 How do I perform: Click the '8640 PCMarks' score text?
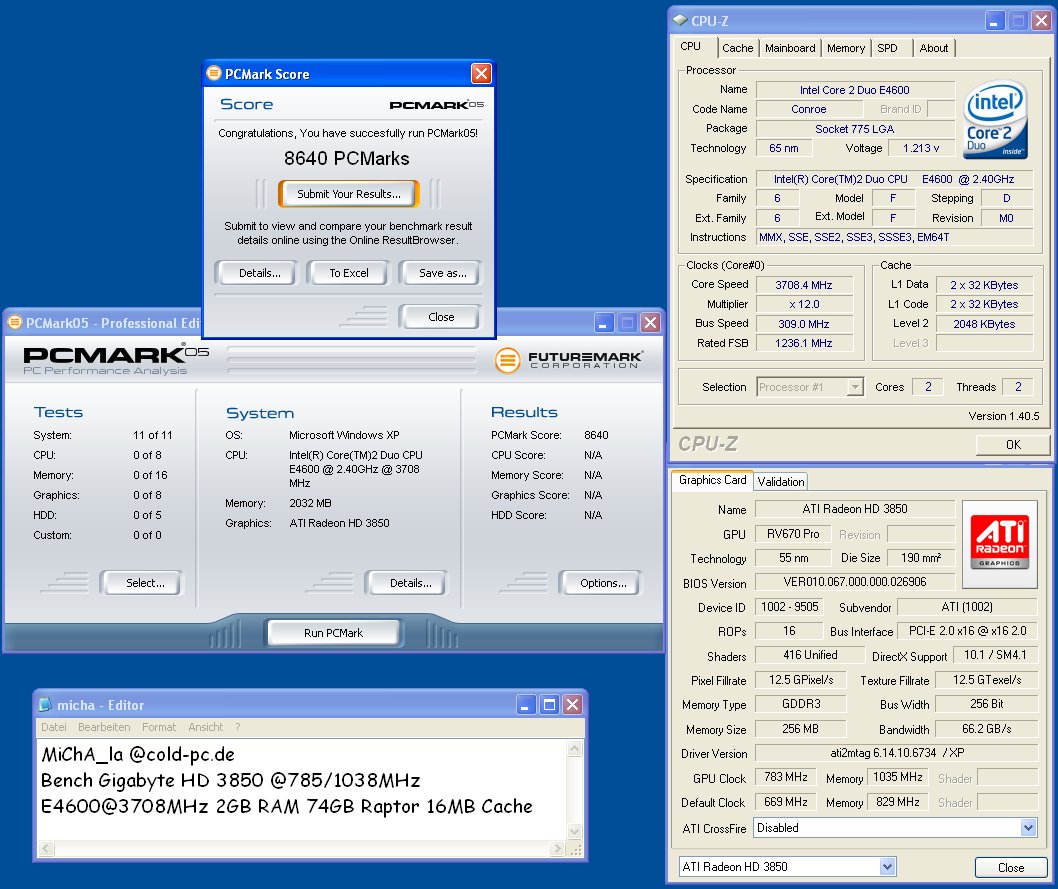(346, 159)
